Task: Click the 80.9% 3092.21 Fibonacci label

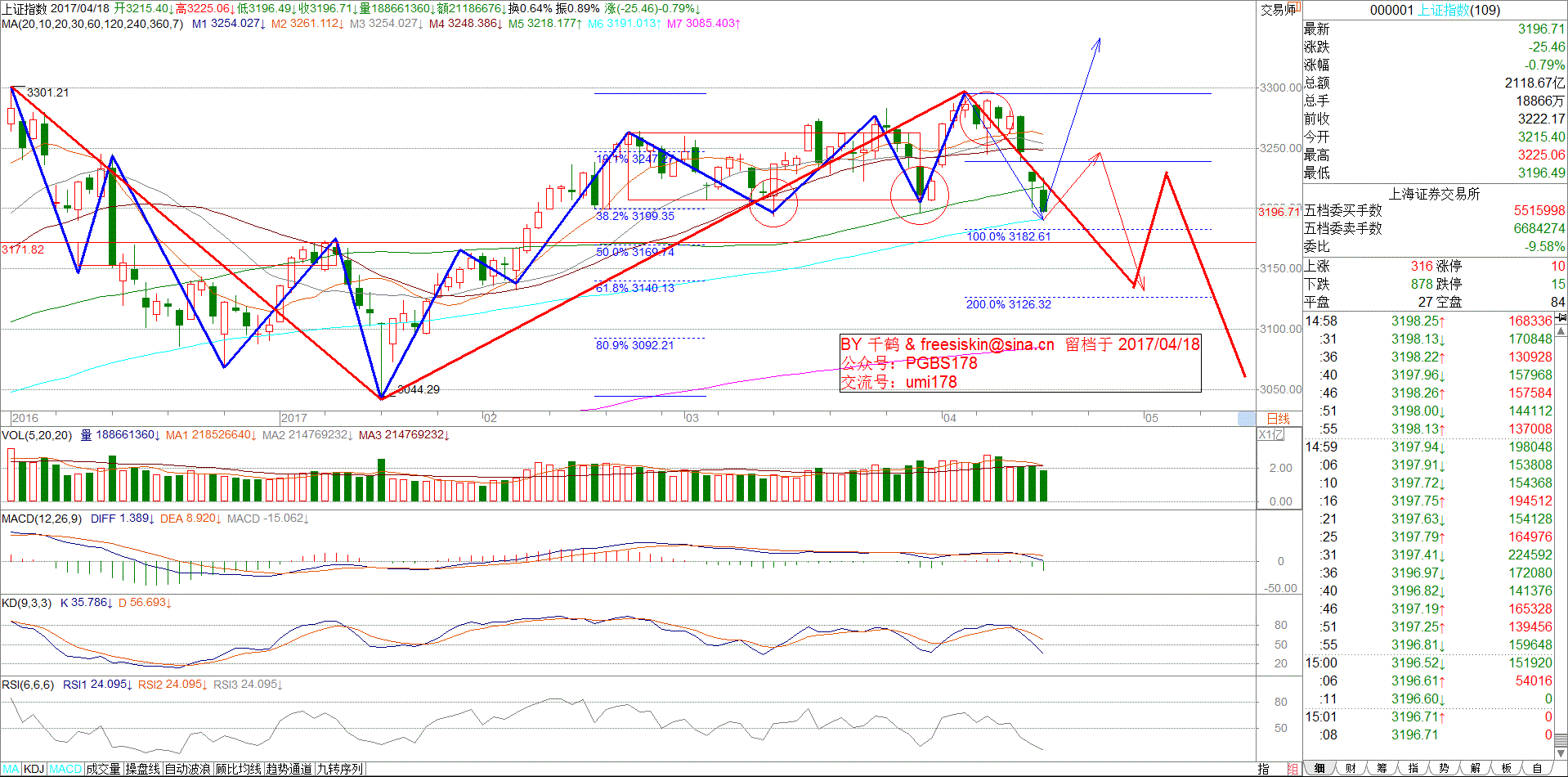Action: 635,345
